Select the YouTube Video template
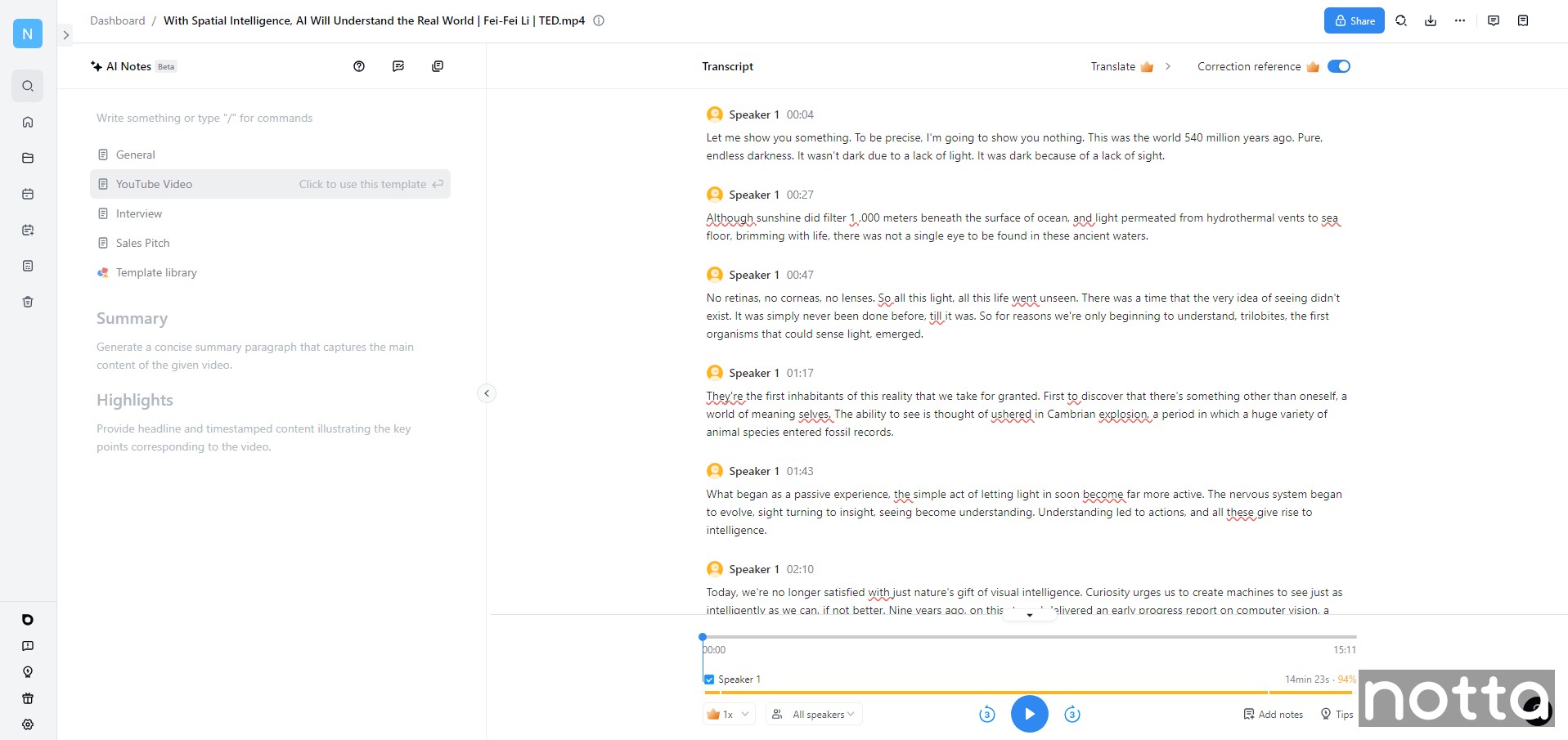This screenshot has height=740, width=1568. click(270, 184)
